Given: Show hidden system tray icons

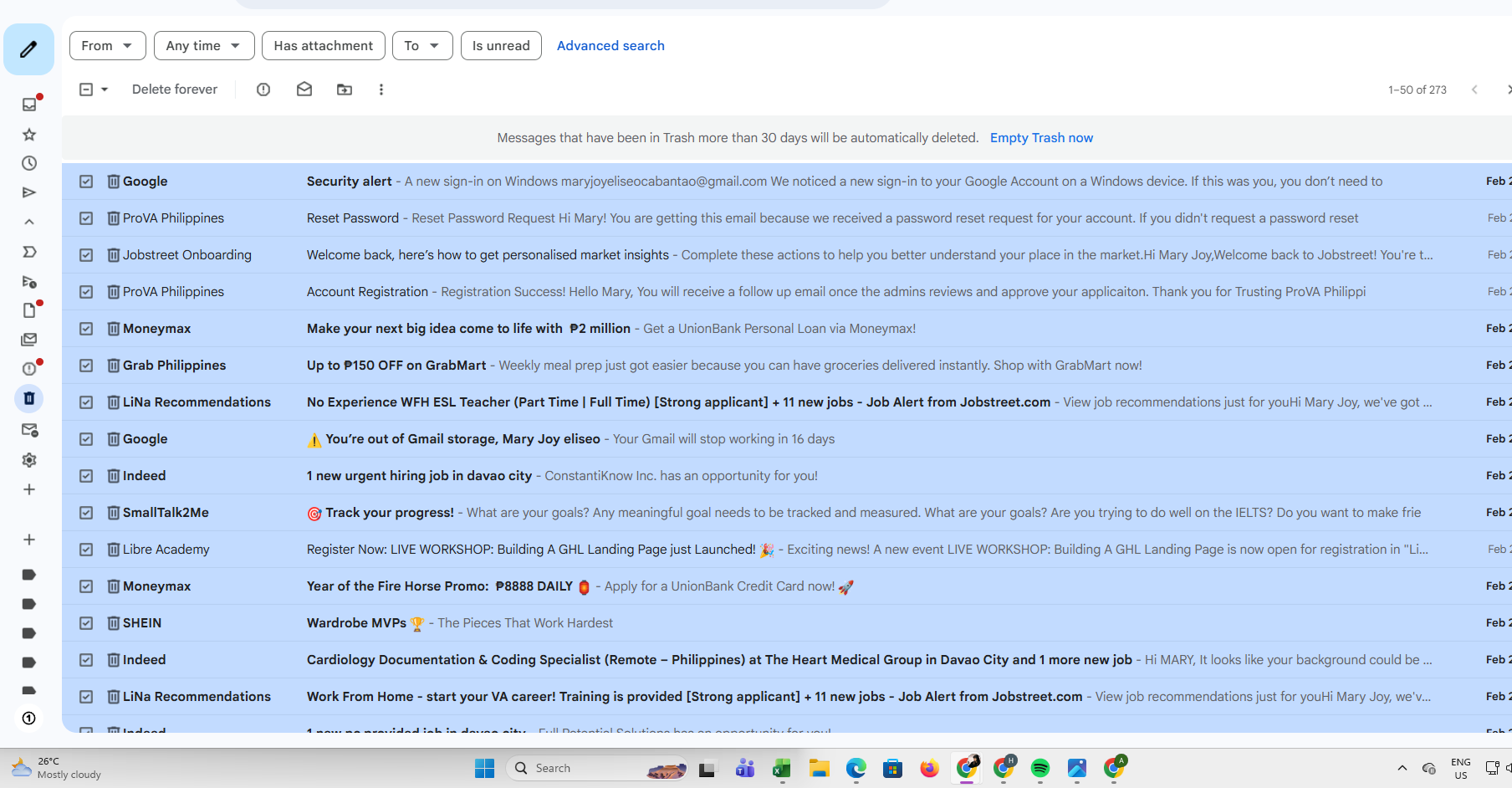Looking at the screenshot, I should click(x=1402, y=769).
